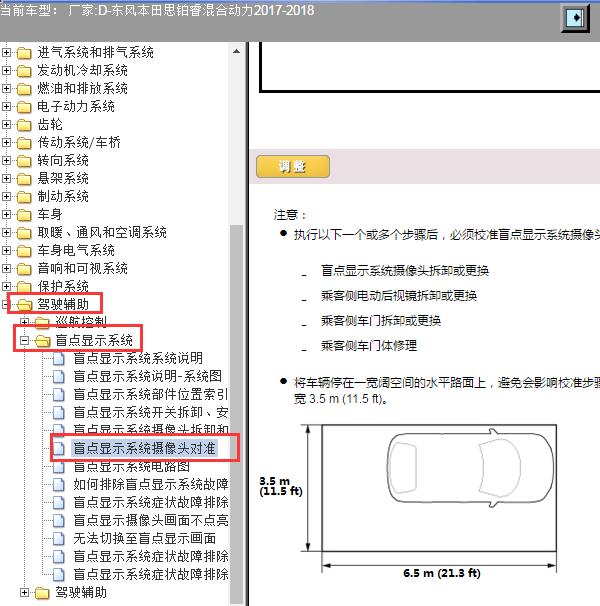
Task: Click the open 盲点显示系统 folder icon
Action: pyautogui.click(x=42, y=340)
